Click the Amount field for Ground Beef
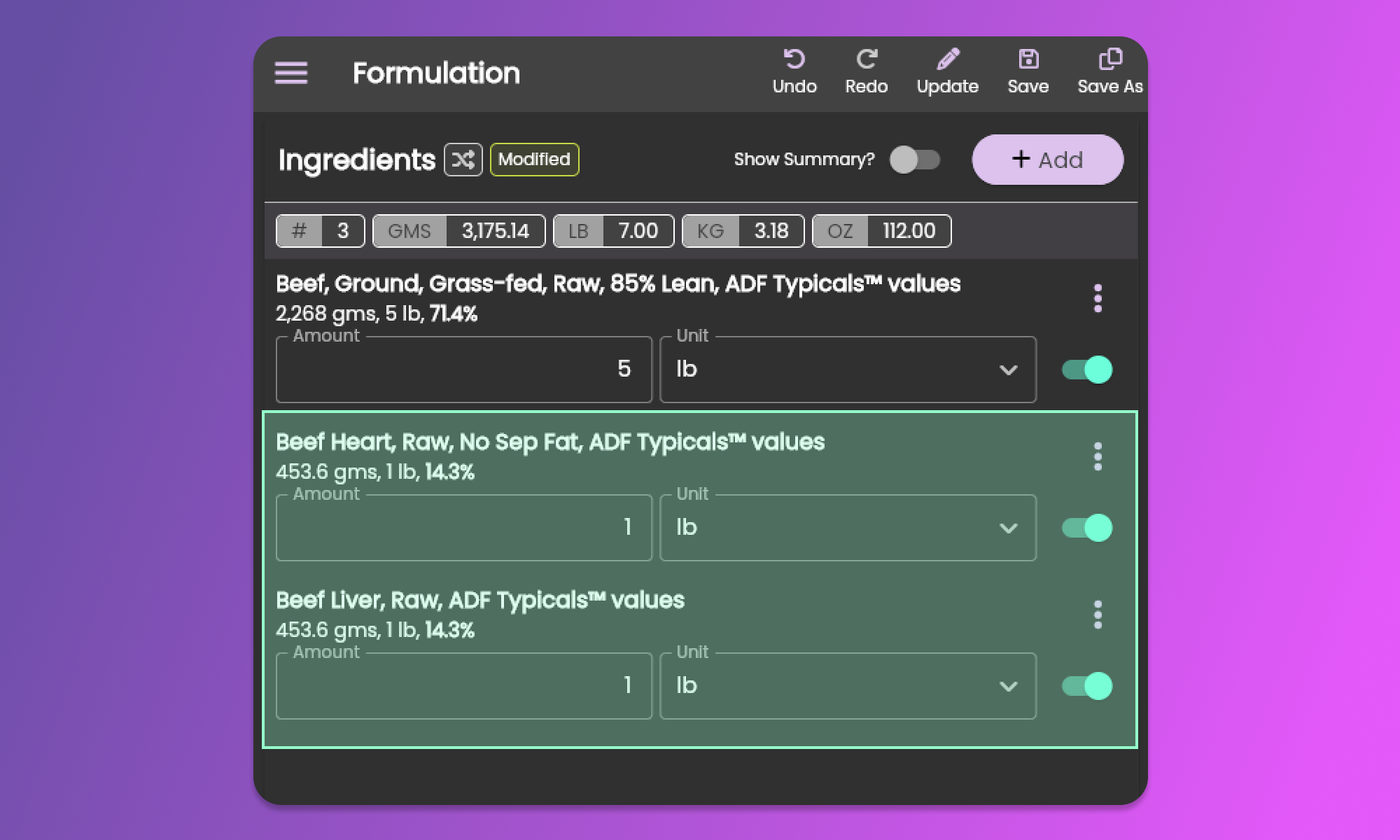This screenshot has width=1400, height=840. coord(463,370)
